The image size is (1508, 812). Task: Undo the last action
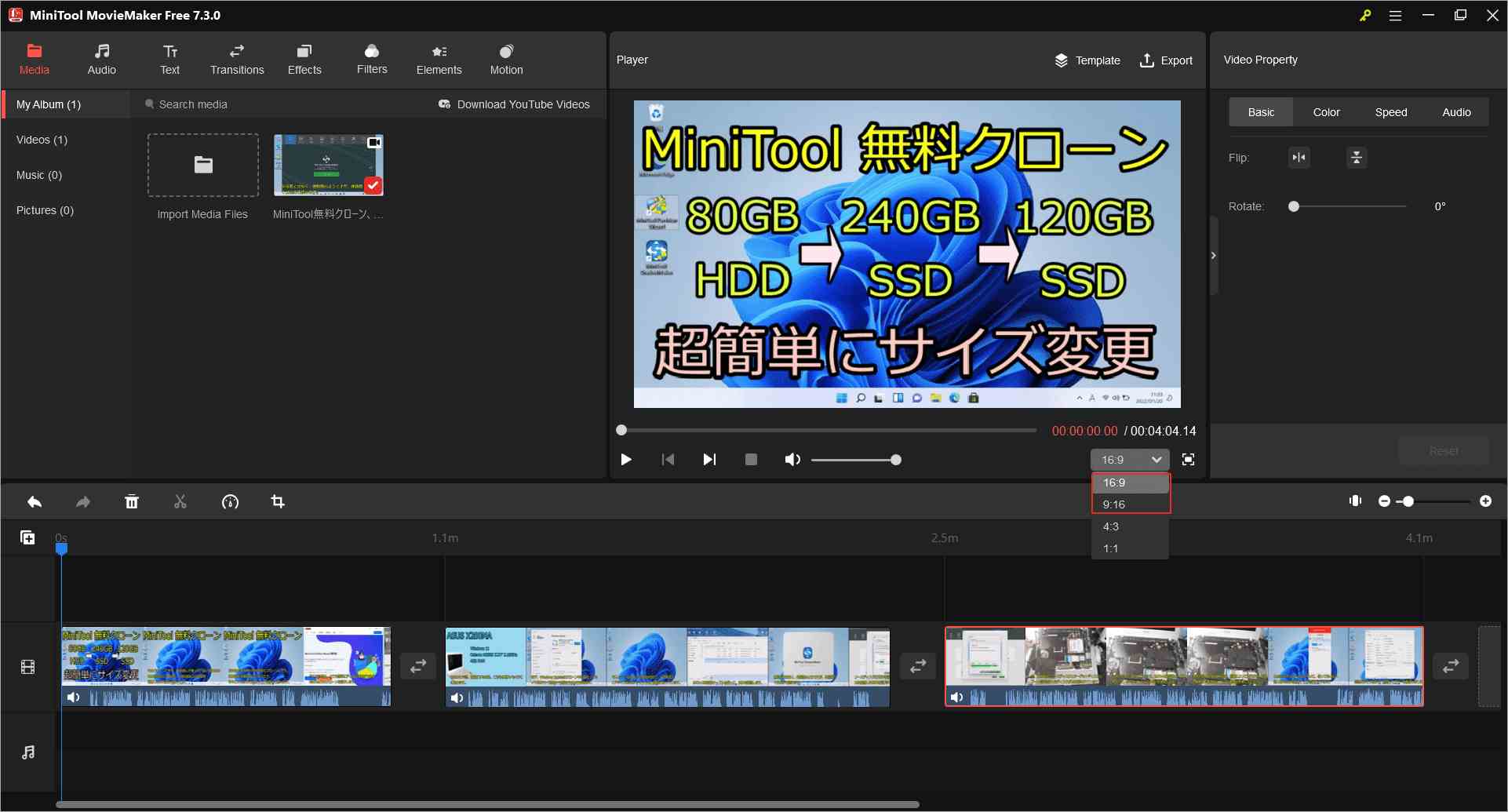pyautogui.click(x=35, y=502)
